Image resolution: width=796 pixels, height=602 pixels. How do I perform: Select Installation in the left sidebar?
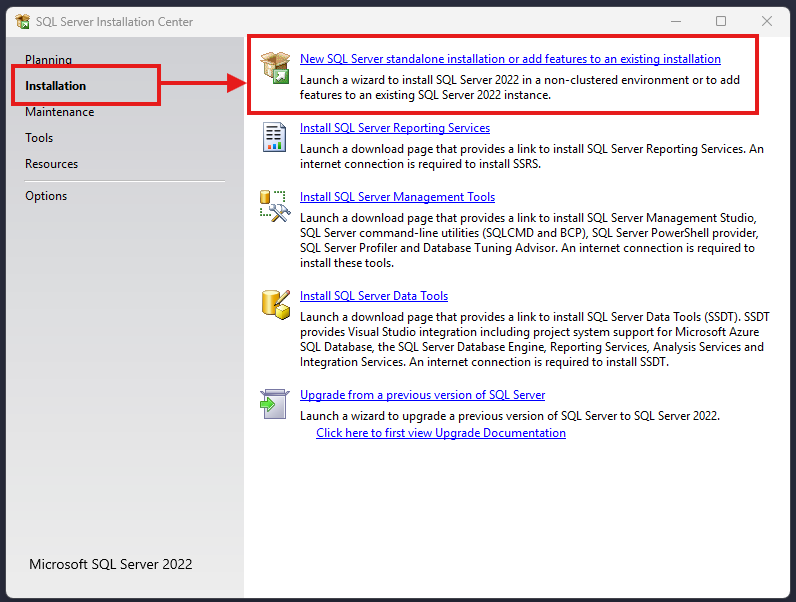point(56,86)
